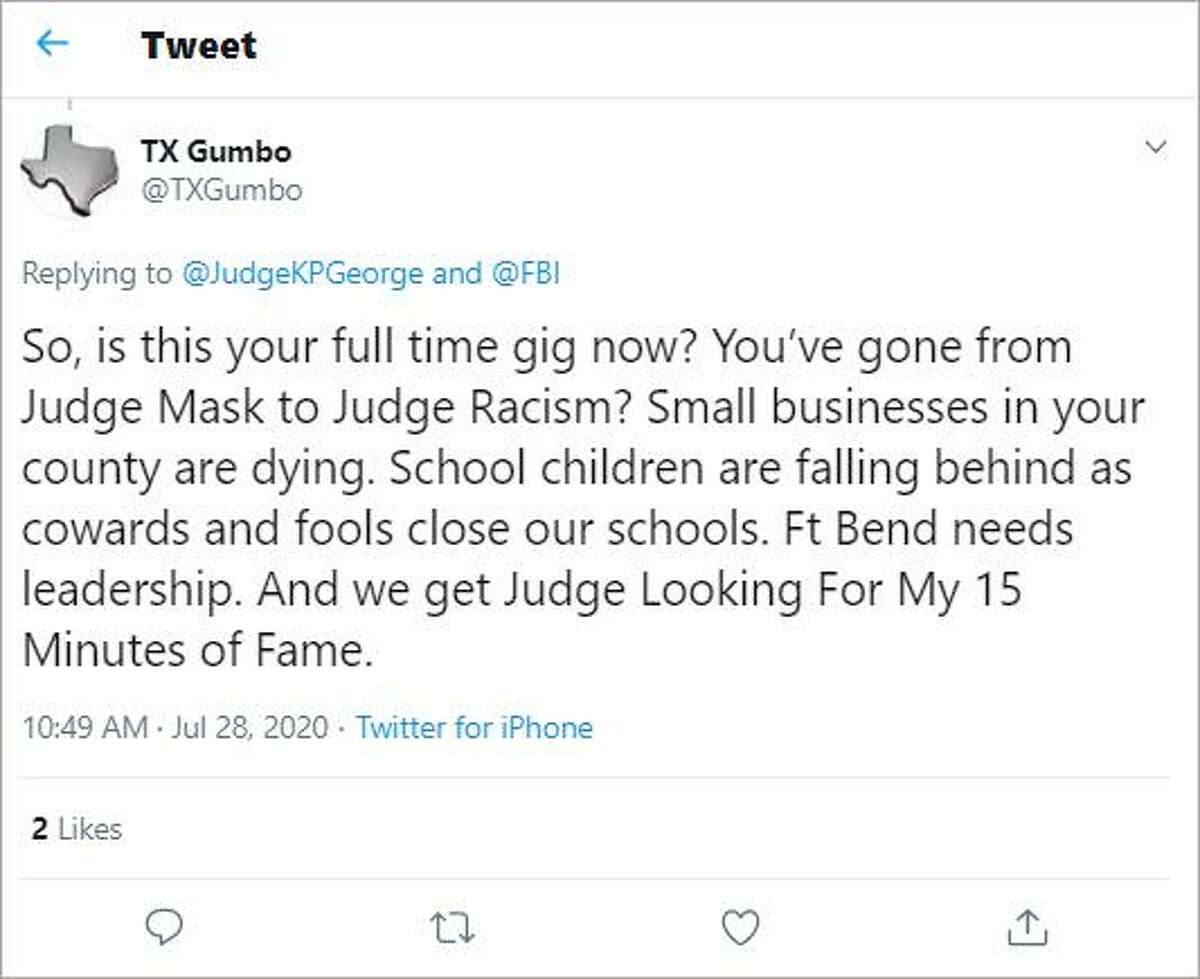View the 2 Likes list
1200x979 pixels.
(x=77, y=828)
